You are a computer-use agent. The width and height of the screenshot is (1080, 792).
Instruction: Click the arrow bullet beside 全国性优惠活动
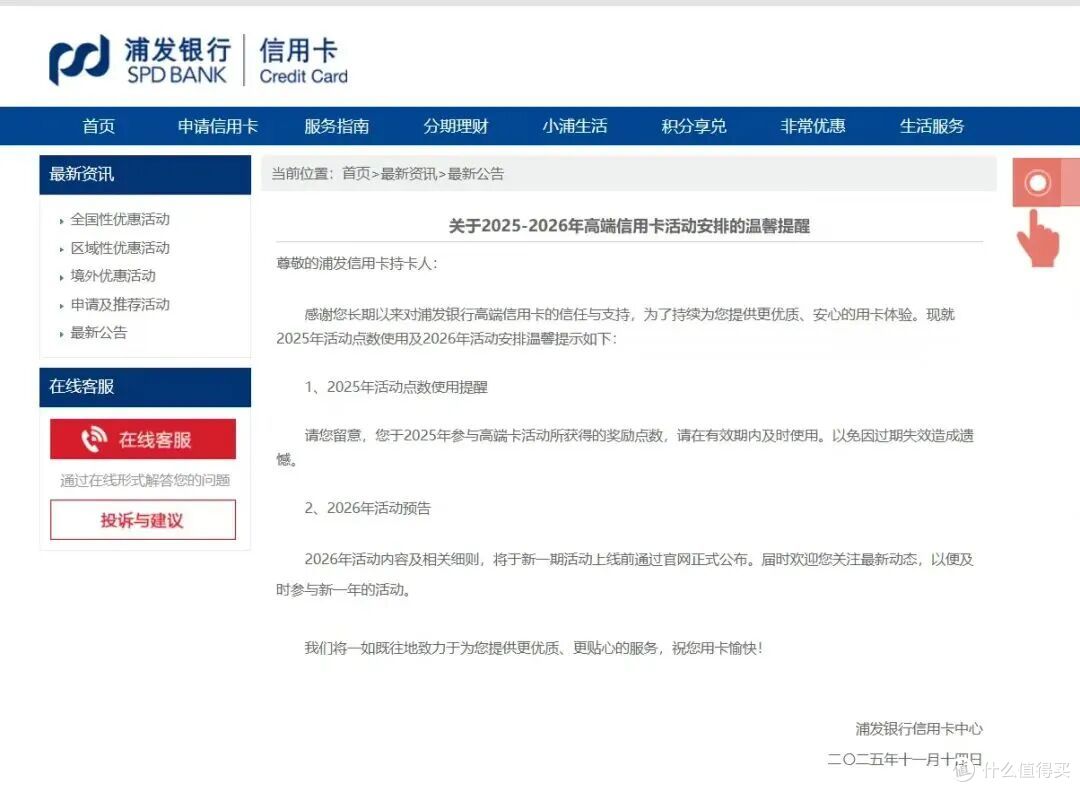point(61,221)
